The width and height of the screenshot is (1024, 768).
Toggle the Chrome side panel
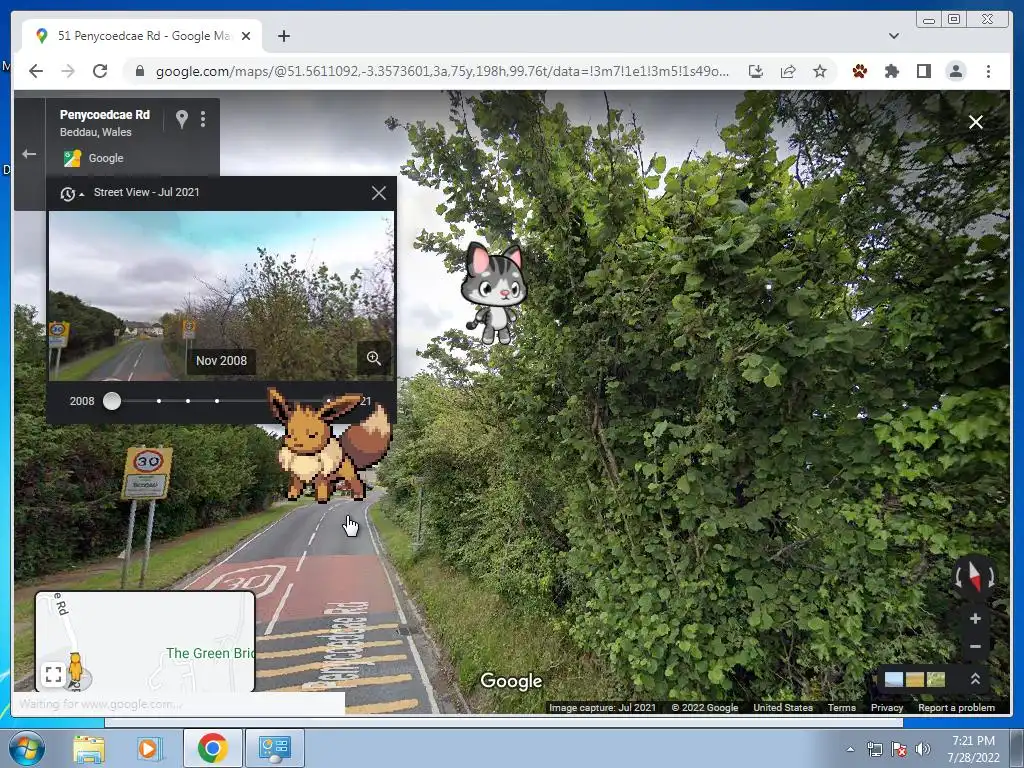pos(923,71)
